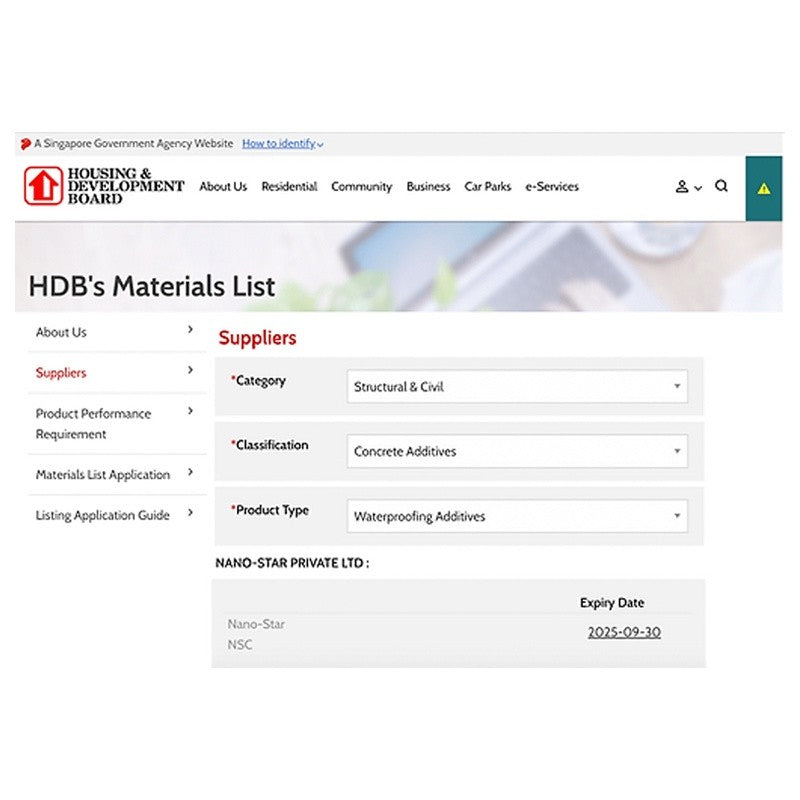Click the NSC product text
Screen dimensions: 800x800
click(240, 644)
